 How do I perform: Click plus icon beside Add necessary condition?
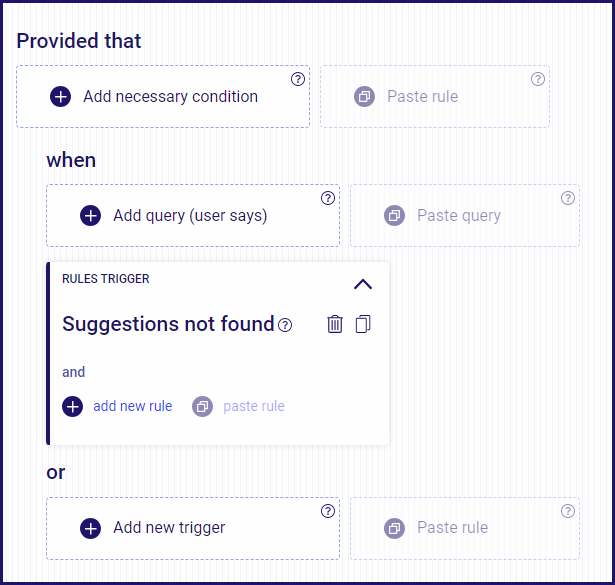point(60,96)
